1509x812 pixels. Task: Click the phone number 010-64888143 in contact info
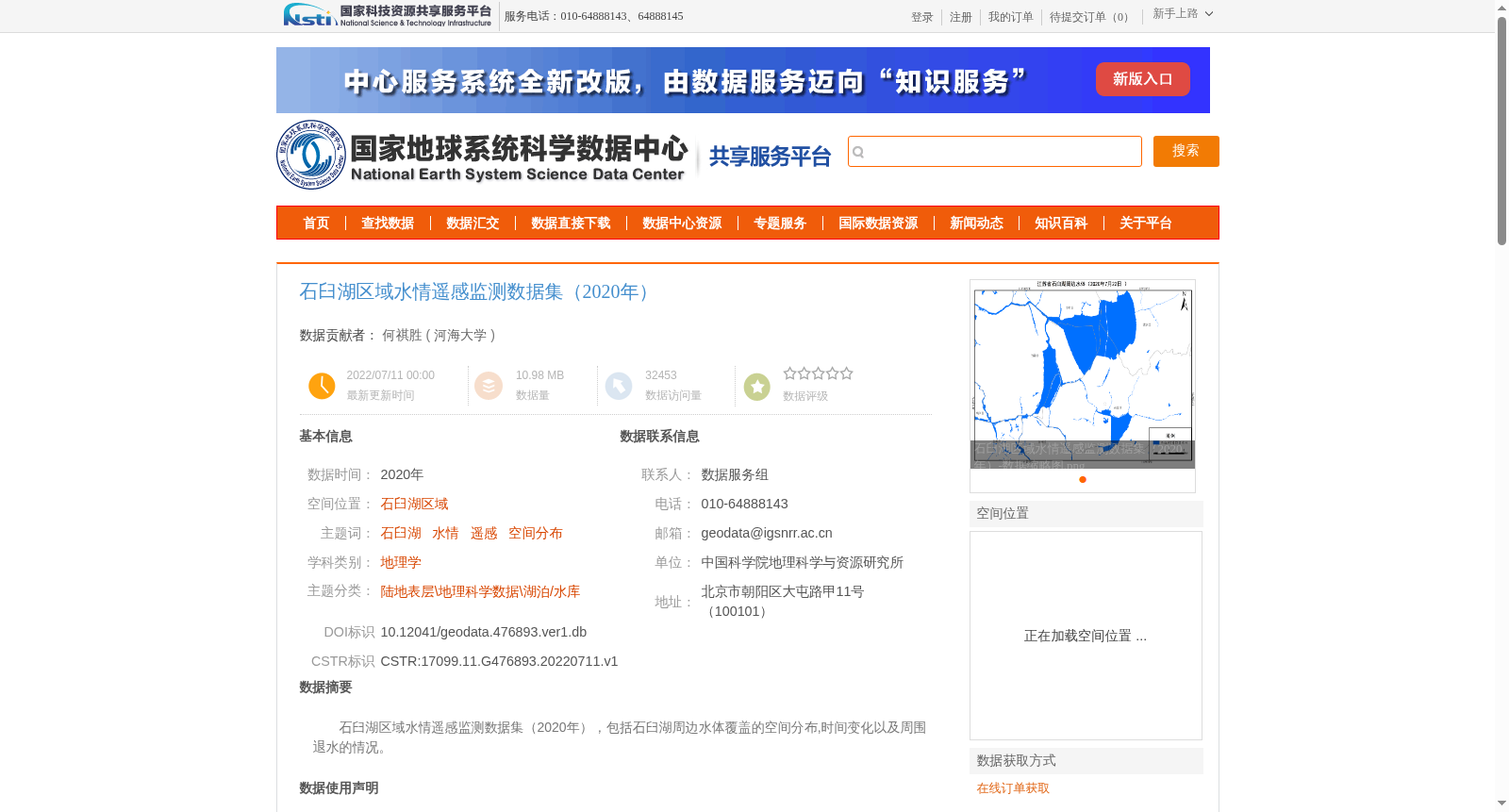[x=744, y=505]
